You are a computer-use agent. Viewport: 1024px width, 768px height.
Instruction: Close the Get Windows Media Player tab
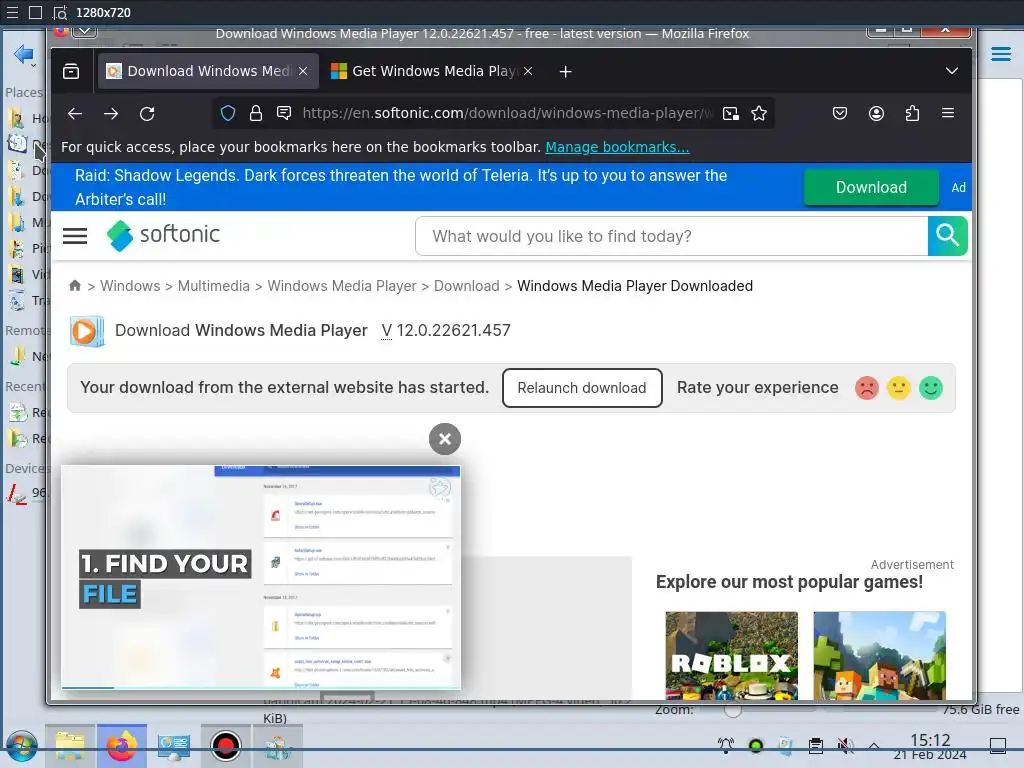click(528, 71)
